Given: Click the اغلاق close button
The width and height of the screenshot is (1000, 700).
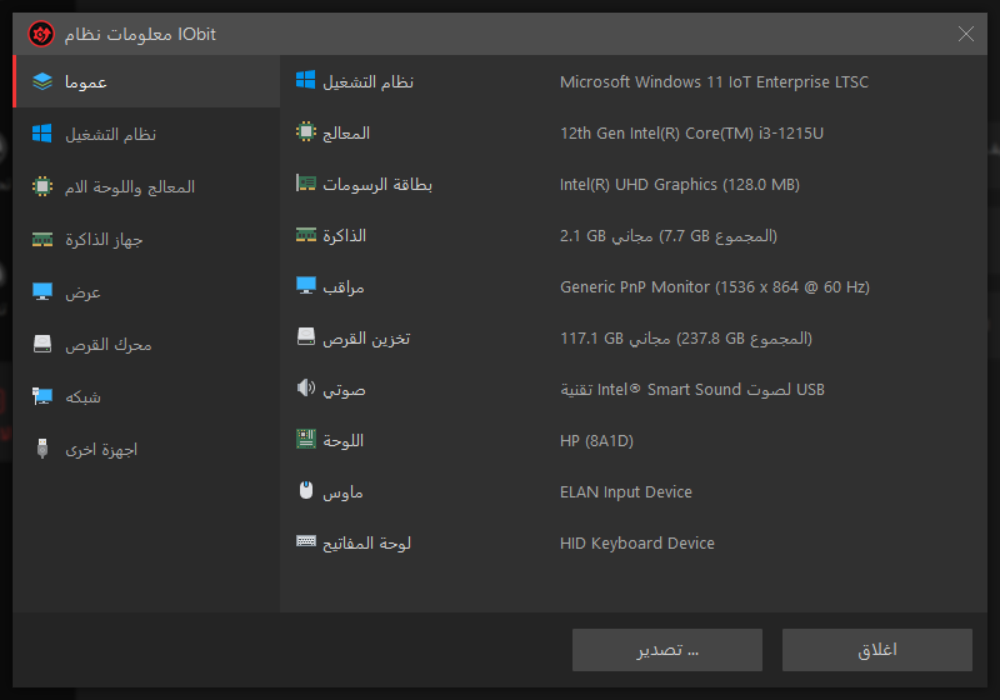Looking at the screenshot, I should pos(878,650).
